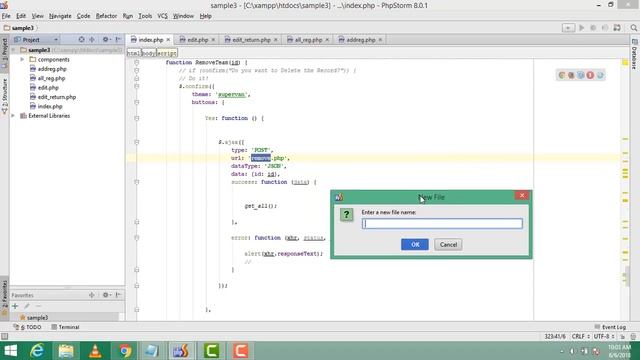
Task: Click html breadcrumb in editor
Action: click(x=134, y=53)
